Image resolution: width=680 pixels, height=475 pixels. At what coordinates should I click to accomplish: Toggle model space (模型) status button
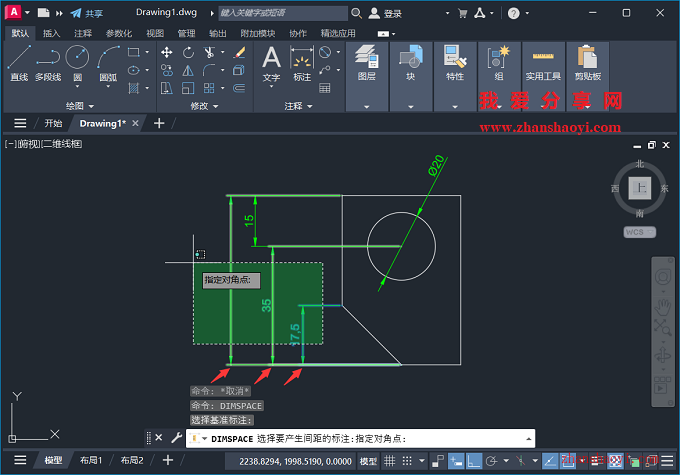[x=368, y=461]
